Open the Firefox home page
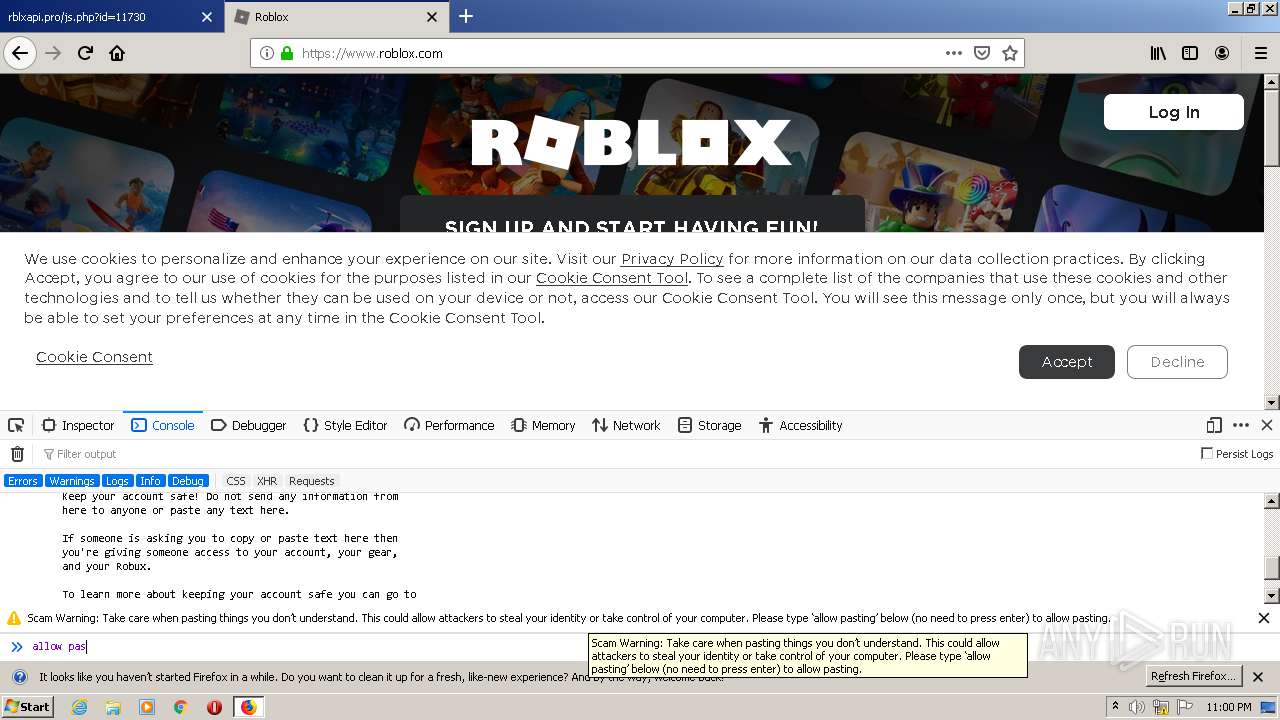This screenshot has width=1280, height=720. tap(117, 53)
